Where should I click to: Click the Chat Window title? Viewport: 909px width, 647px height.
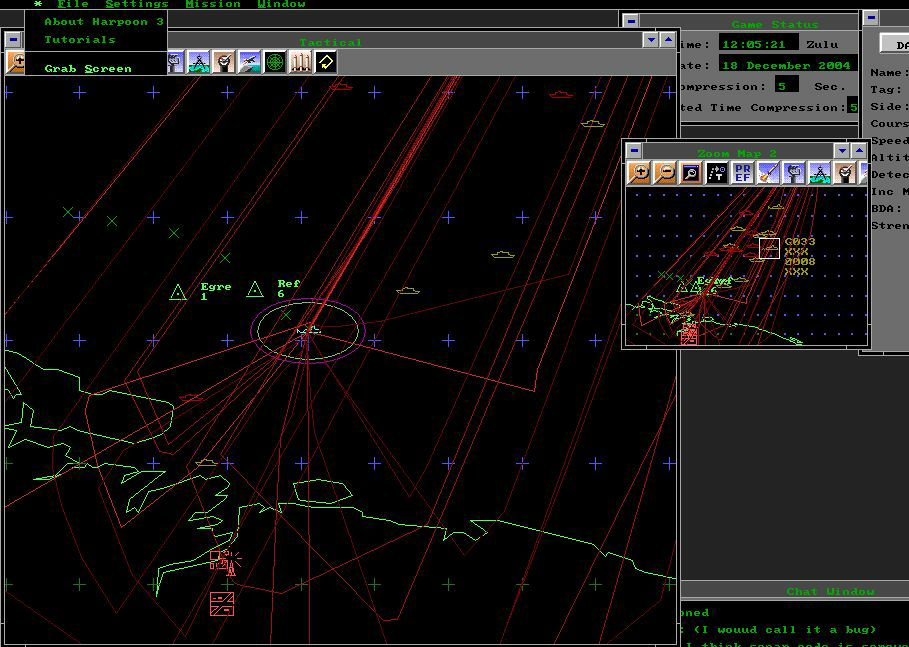[830, 591]
